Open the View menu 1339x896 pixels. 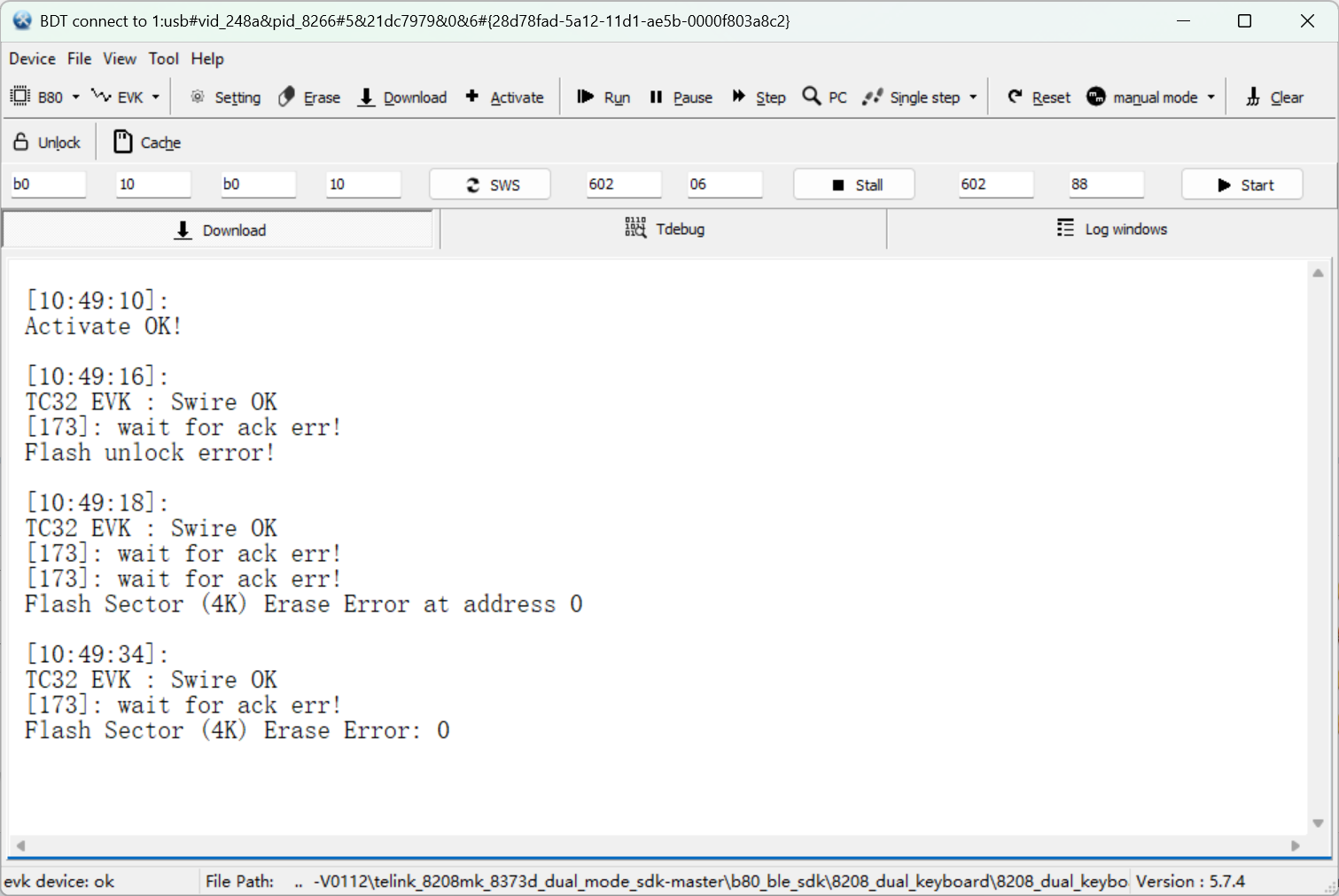[120, 58]
